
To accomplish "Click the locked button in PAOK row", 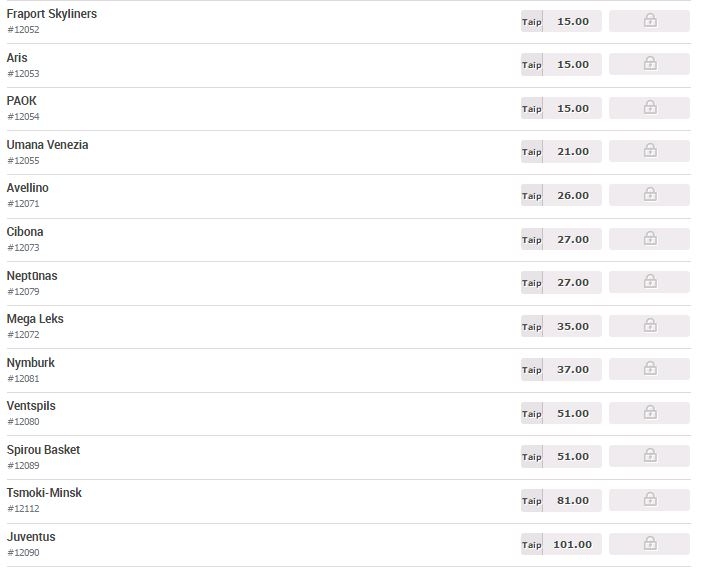I will [650, 108].
